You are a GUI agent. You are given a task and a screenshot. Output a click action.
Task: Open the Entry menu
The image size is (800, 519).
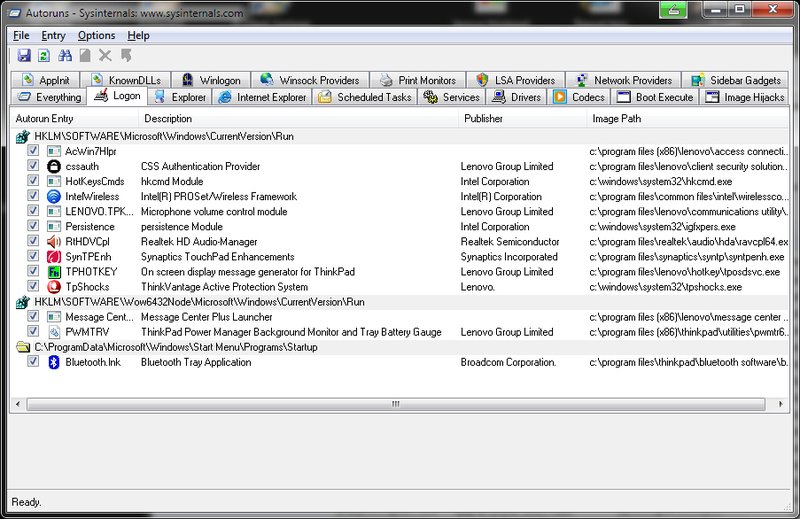[x=53, y=35]
